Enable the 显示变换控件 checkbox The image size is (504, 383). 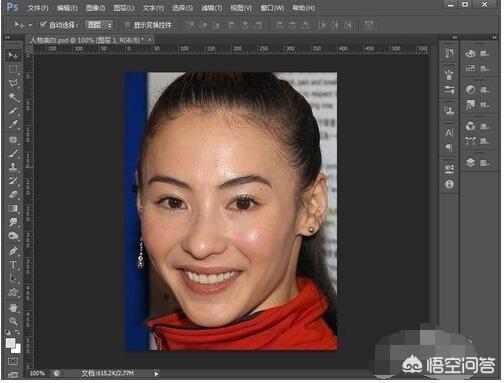click(x=127, y=25)
